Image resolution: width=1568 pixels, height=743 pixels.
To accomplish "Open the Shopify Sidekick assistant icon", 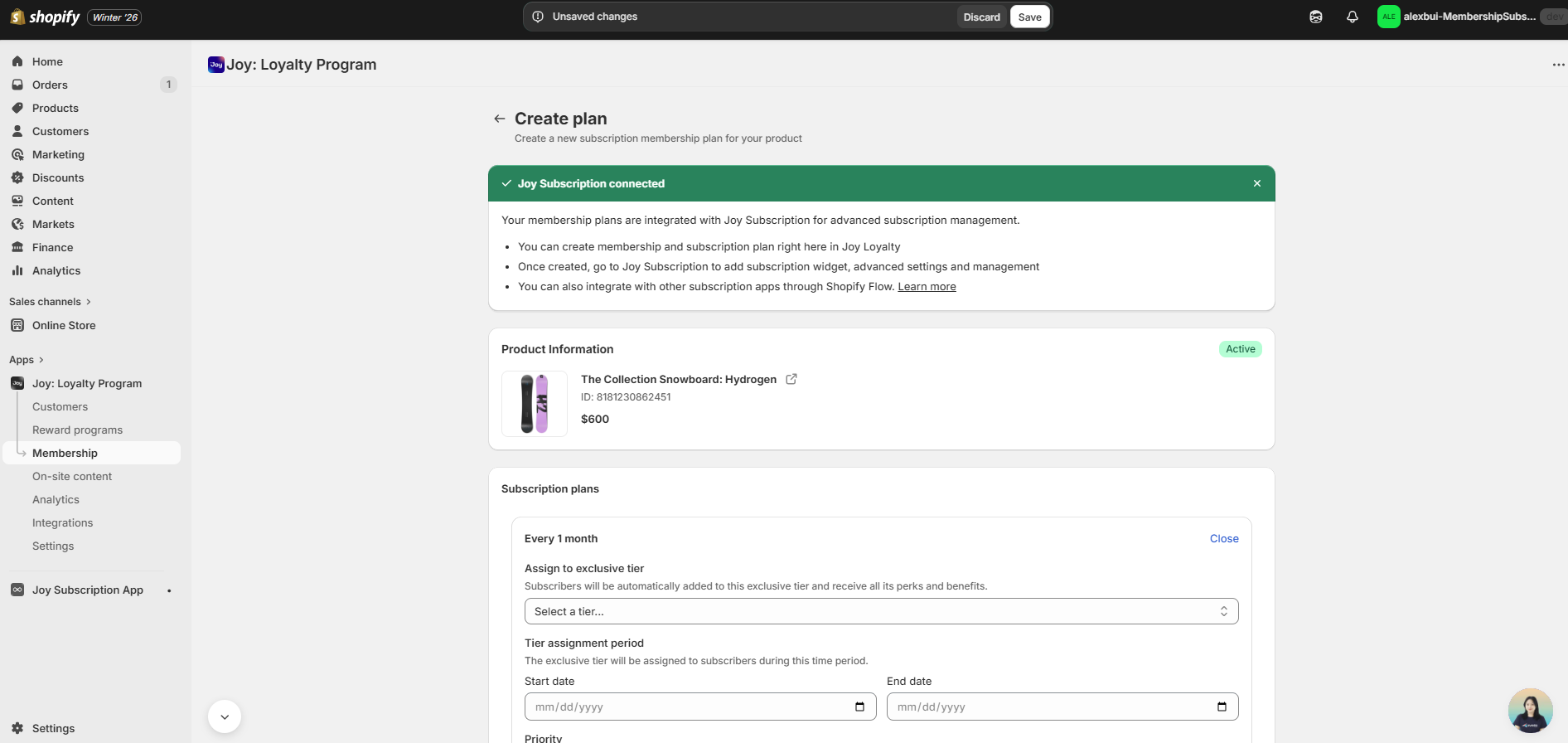I will click(x=1315, y=17).
